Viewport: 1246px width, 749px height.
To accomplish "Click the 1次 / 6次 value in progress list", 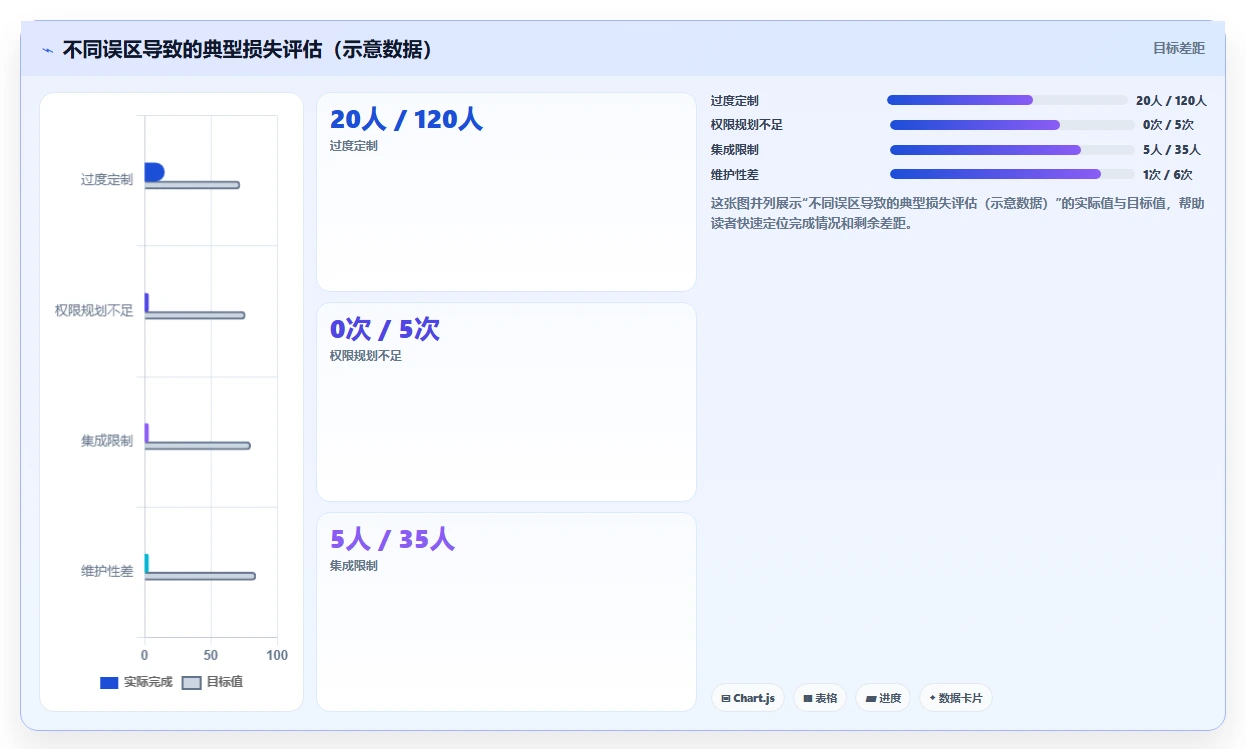I will [1168, 175].
